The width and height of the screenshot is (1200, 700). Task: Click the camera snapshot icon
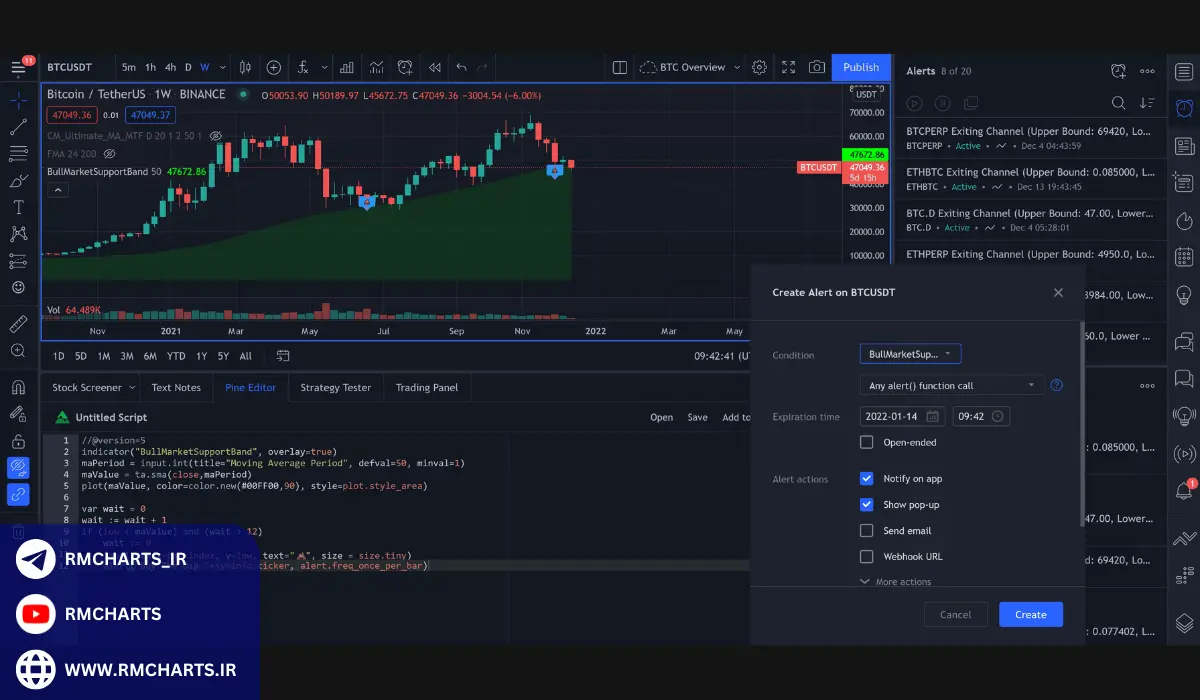pos(817,67)
